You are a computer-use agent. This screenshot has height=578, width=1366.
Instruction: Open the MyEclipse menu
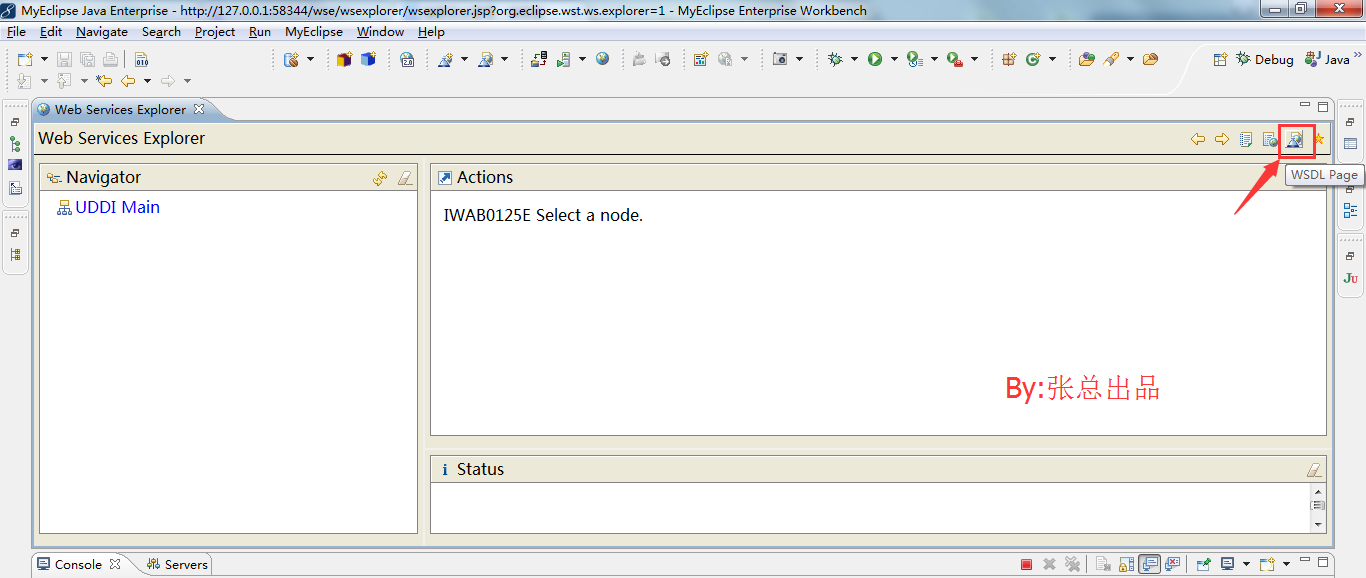coord(314,32)
